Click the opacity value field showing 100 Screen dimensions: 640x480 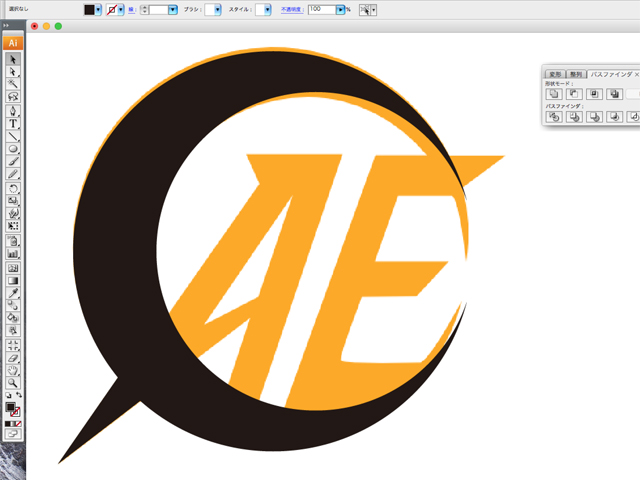(322, 9)
